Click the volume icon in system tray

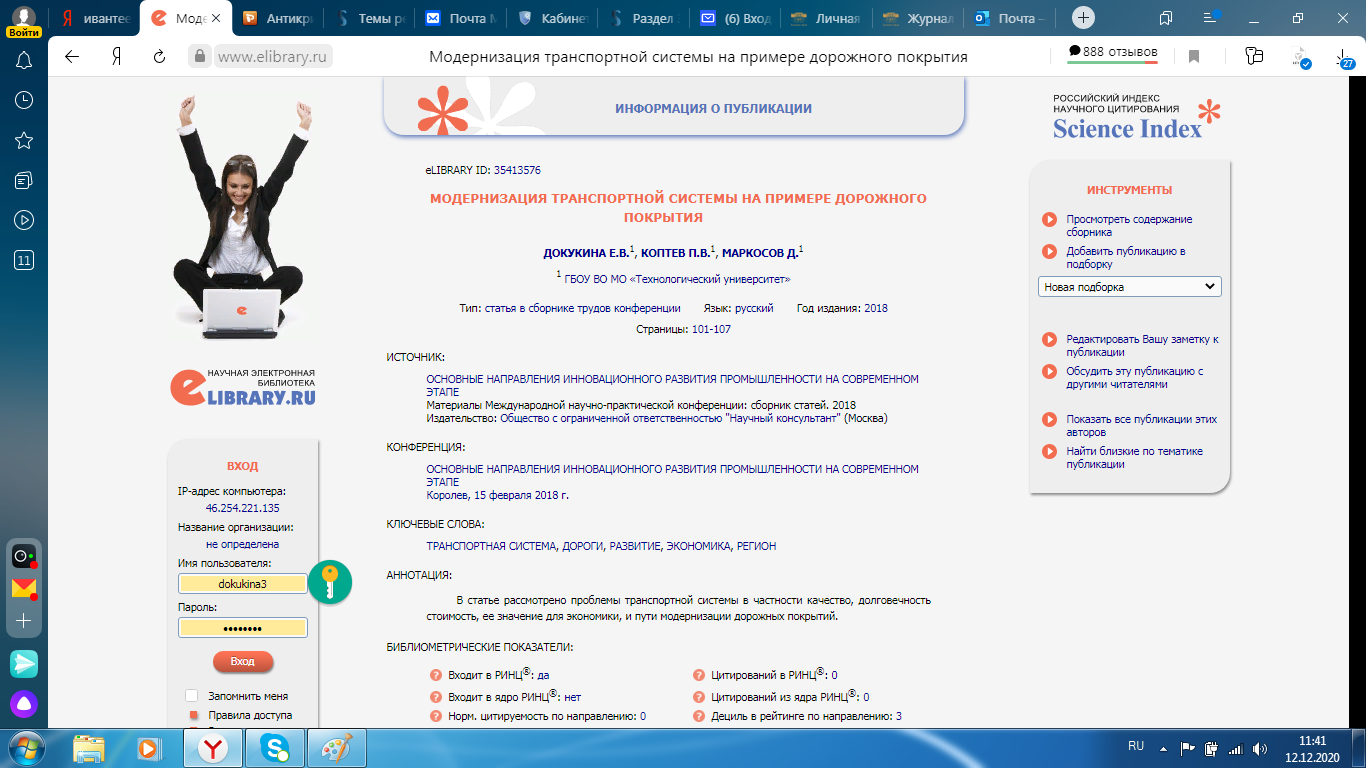(1258, 747)
